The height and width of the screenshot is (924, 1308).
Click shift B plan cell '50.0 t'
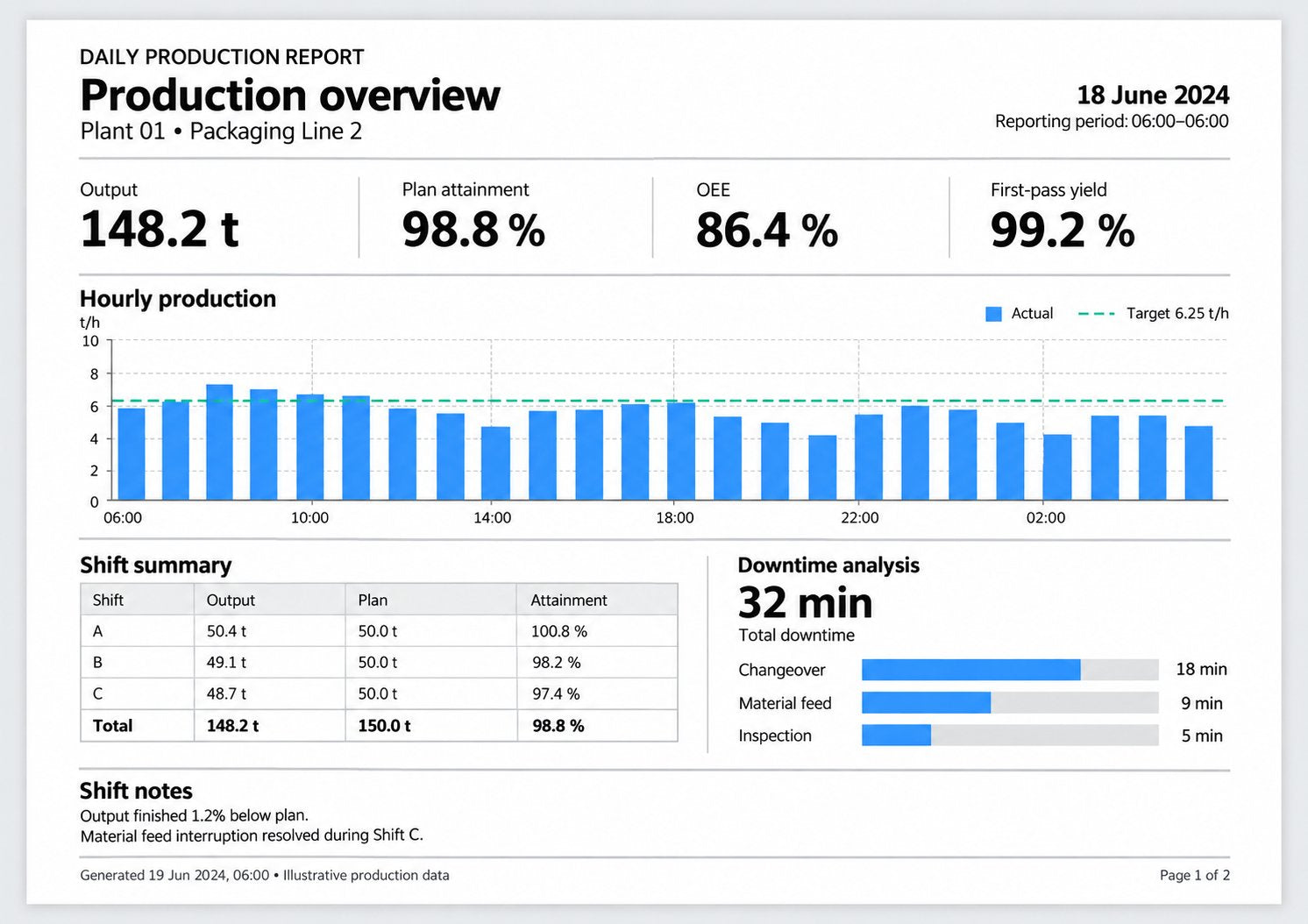pyautogui.click(x=378, y=663)
